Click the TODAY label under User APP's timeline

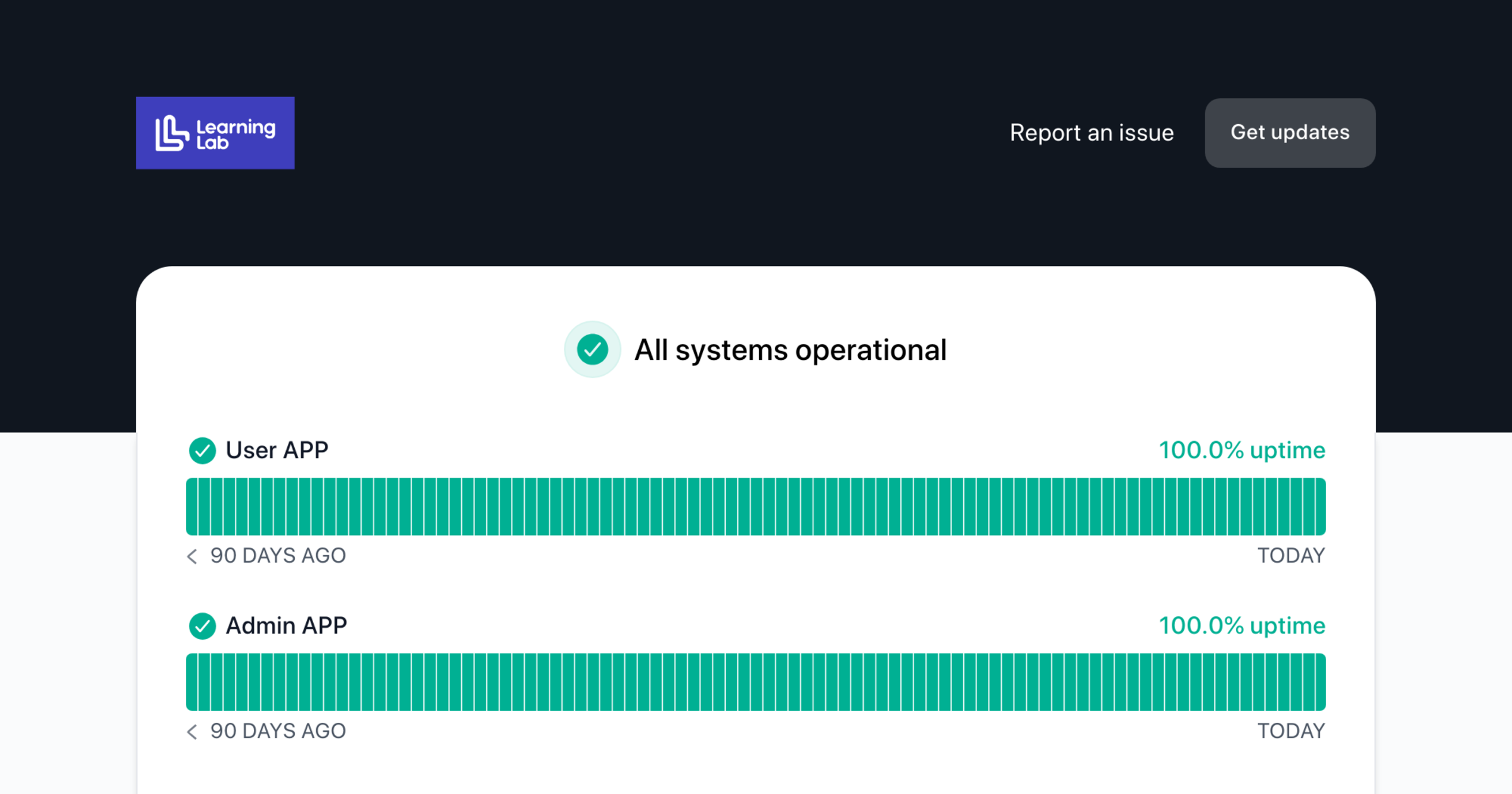point(1291,556)
